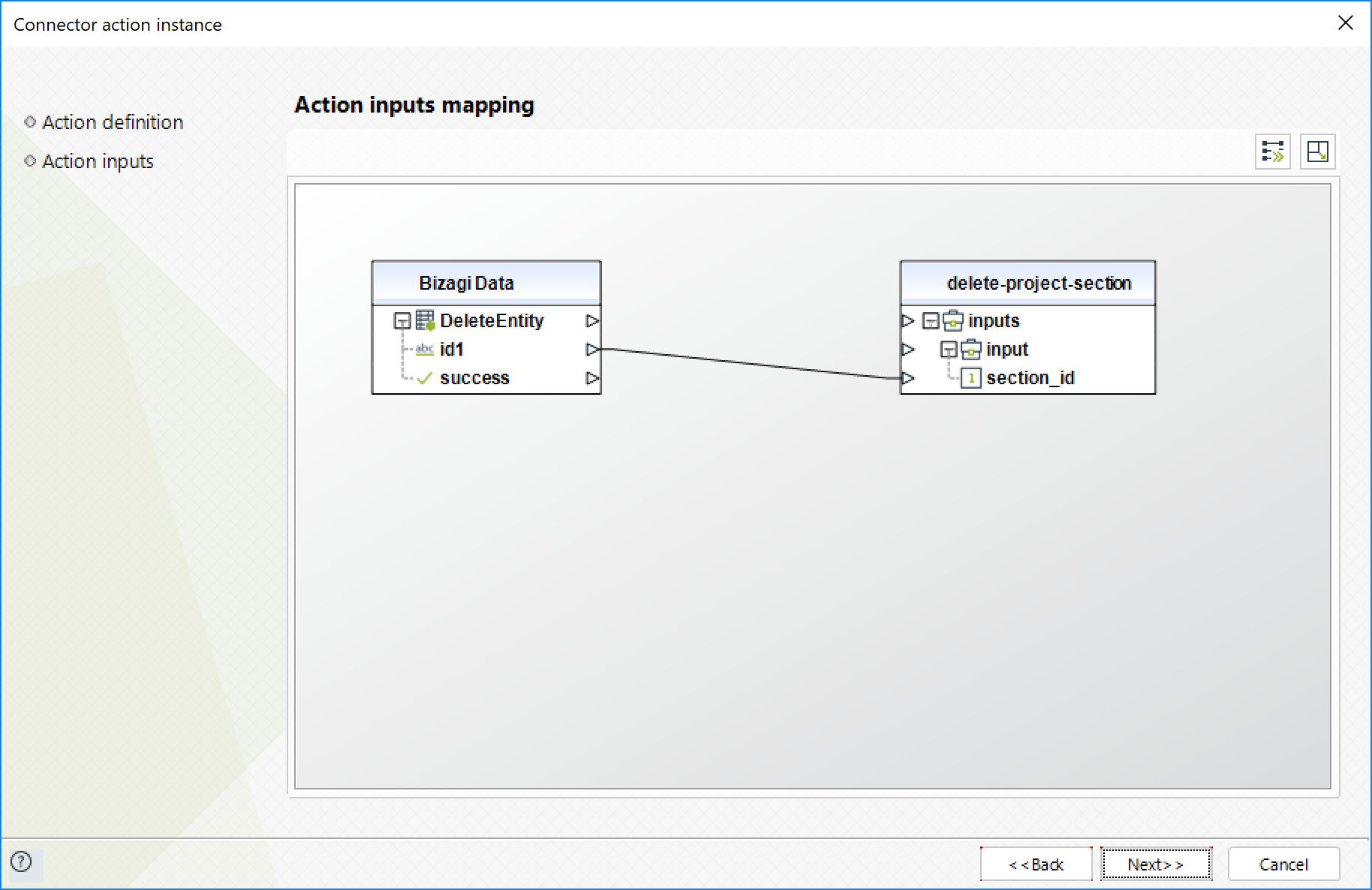The width and height of the screenshot is (1372, 890).
Task: Click the DeleteEntity table entity icon
Action: (x=426, y=320)
